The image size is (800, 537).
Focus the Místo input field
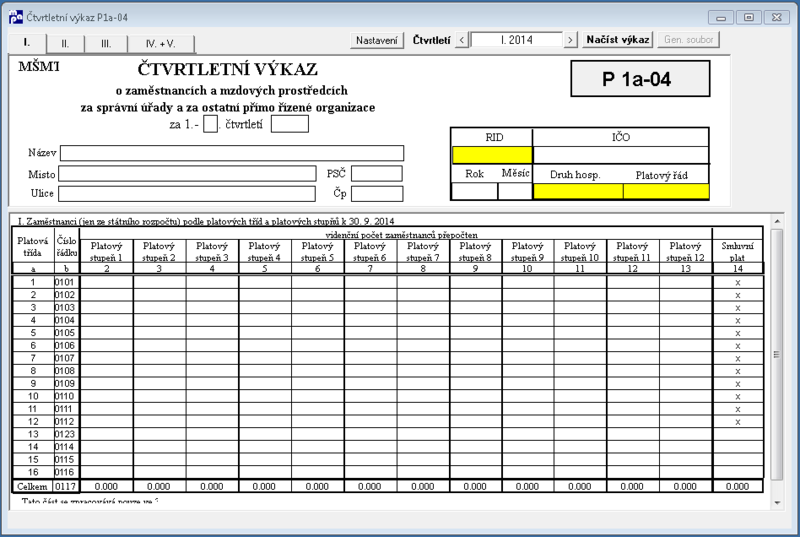click(x=187, y=174)
